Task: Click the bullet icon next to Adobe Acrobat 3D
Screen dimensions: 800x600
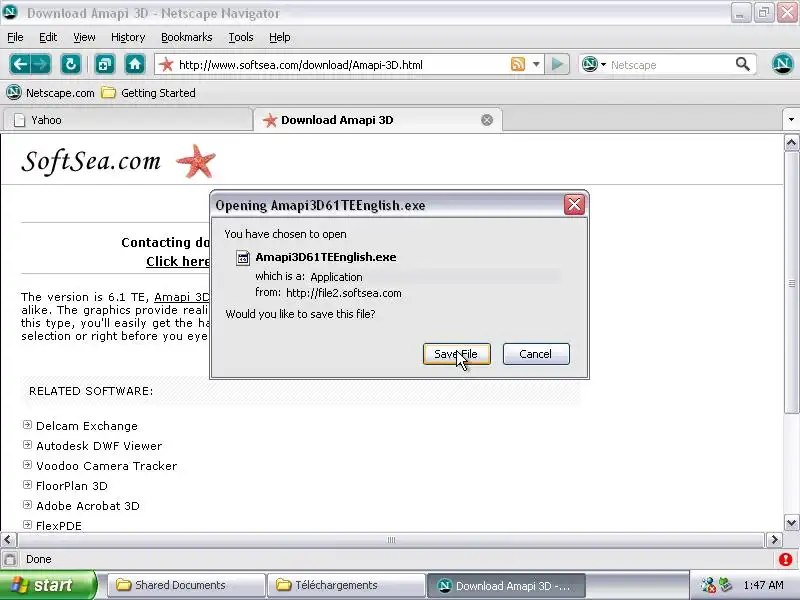Action: point(28,505)
